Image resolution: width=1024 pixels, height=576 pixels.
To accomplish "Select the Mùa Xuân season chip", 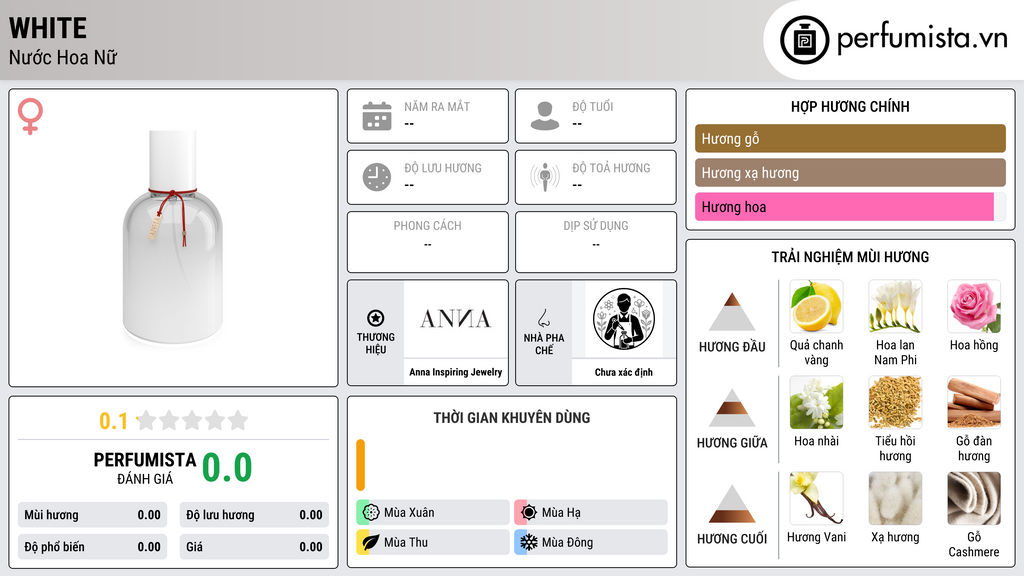I will pyautogui.click(x=433, y=513).
